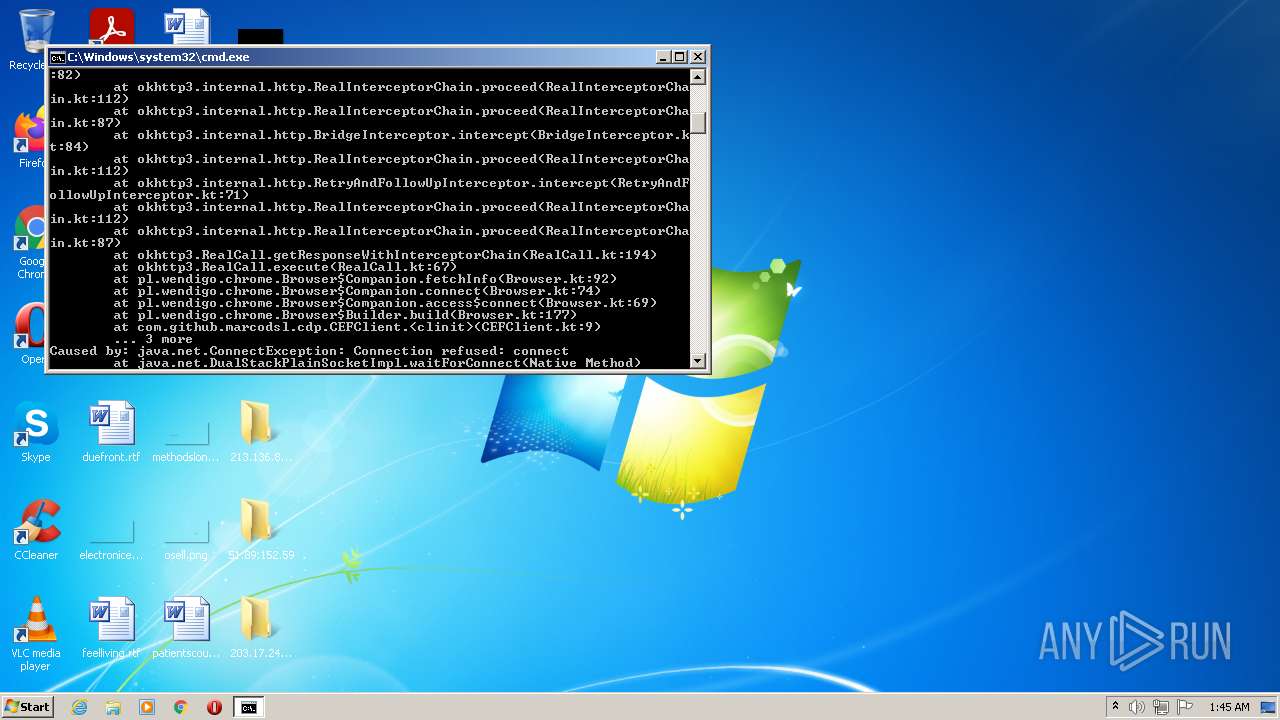Select the 213.136.8... folder icon
This screenshot has height=720, width=1280.
coord(260,432)
